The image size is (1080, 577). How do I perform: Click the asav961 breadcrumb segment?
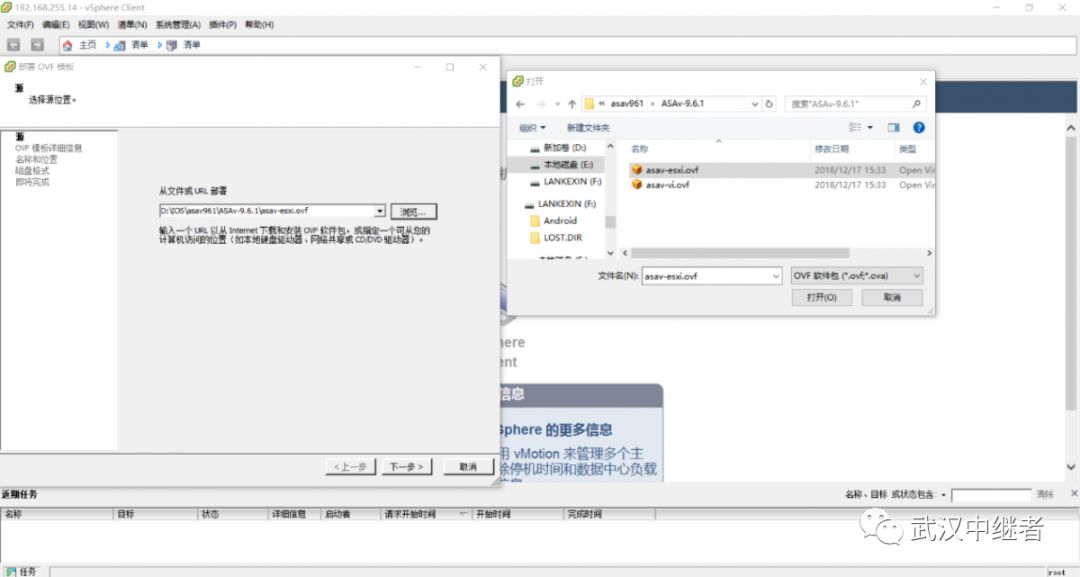tap(627, 104)
